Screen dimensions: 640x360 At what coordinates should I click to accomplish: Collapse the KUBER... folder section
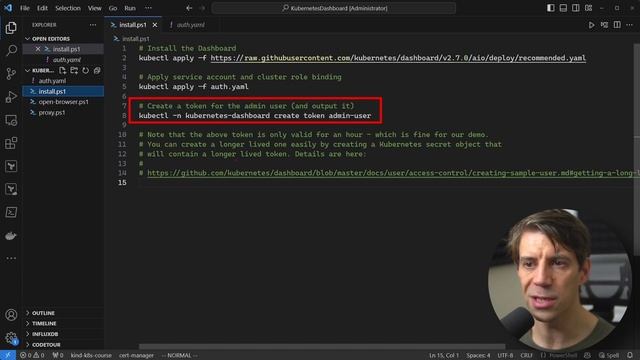[39, 70]
